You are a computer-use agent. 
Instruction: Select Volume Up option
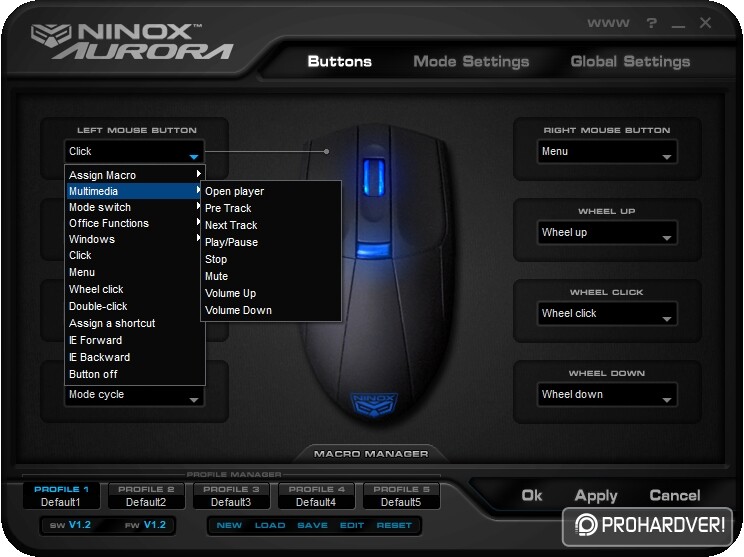[x=271, y=293]
